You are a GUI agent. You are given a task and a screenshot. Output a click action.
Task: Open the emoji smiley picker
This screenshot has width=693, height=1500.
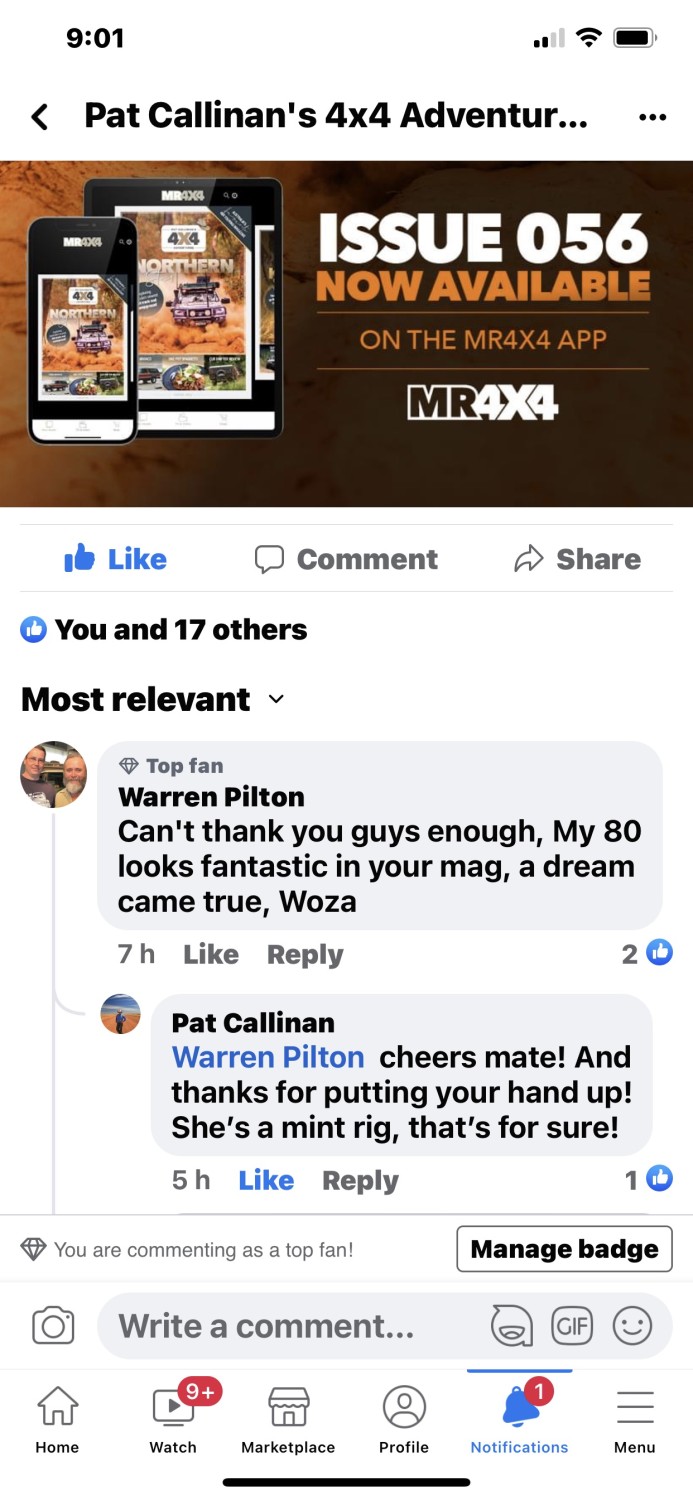click(632, 1326)
